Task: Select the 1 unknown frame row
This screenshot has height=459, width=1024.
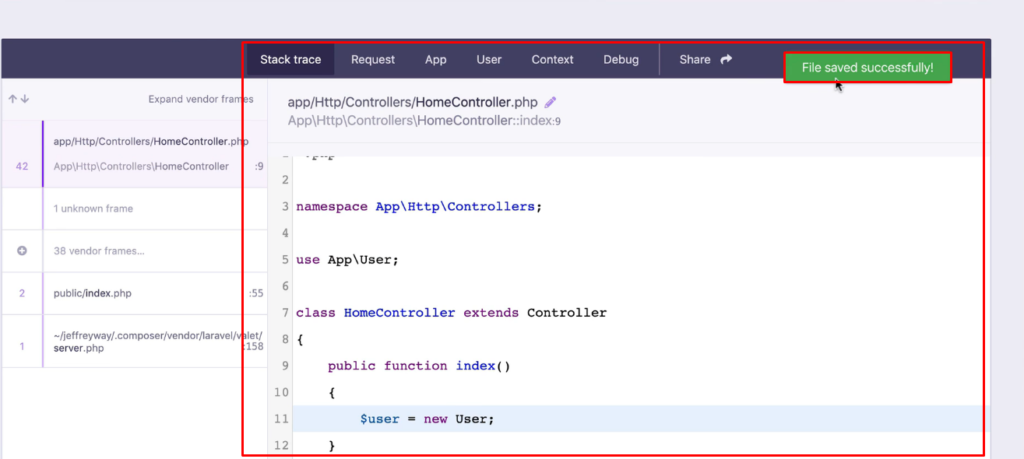Action: pyautogui.click(x=135, y=209)
